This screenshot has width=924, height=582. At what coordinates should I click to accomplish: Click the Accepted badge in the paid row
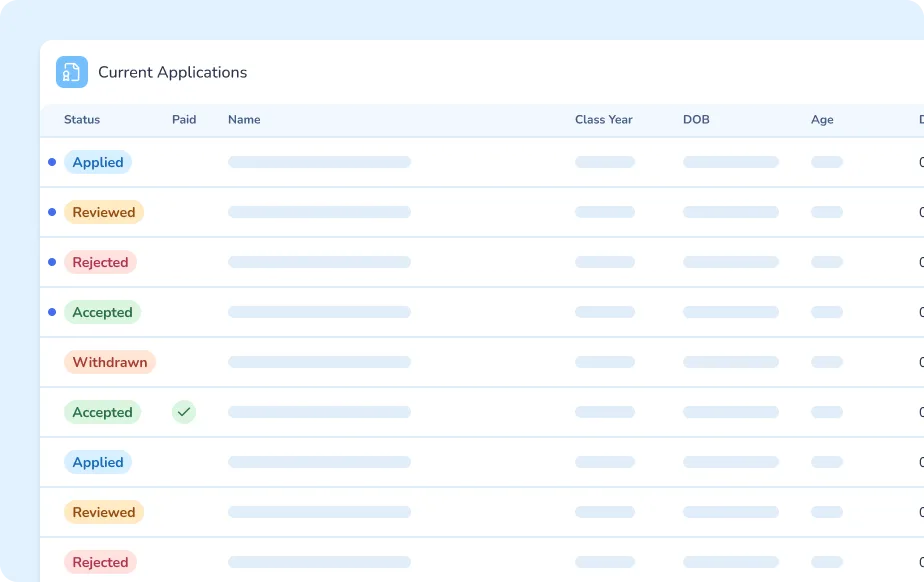[x=102, y=412]
